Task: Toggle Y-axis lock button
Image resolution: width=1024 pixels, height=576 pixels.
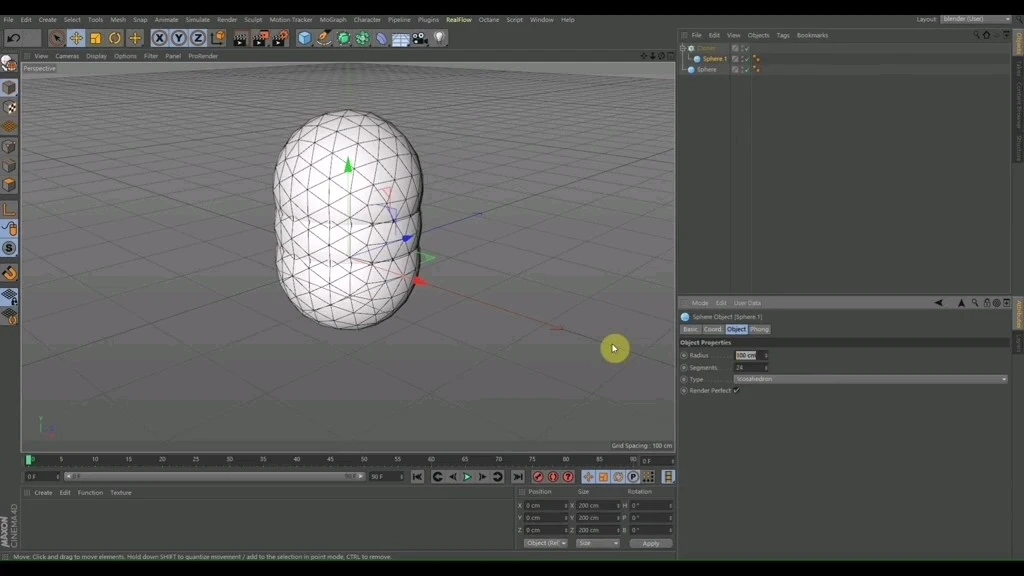Action: click(x=178, y=38)
